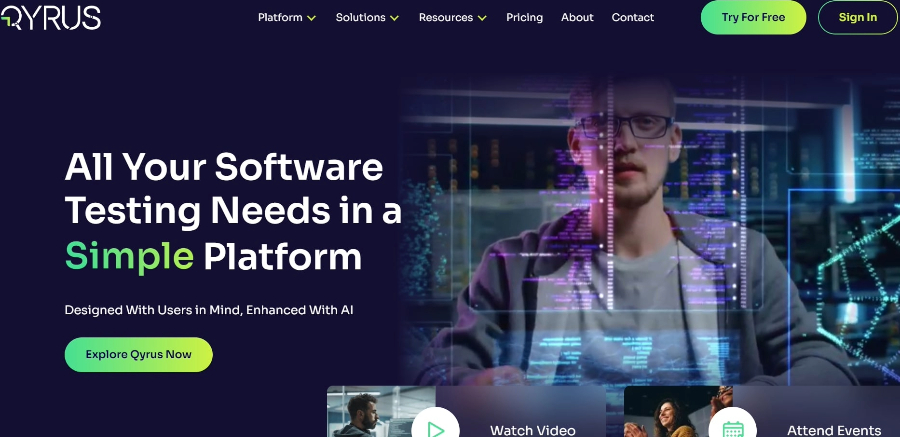Image resolution: width=900 pixels, height=437 pixels.
Task: Expand the Solutions chevron arrow
Action: pos(394,18)
